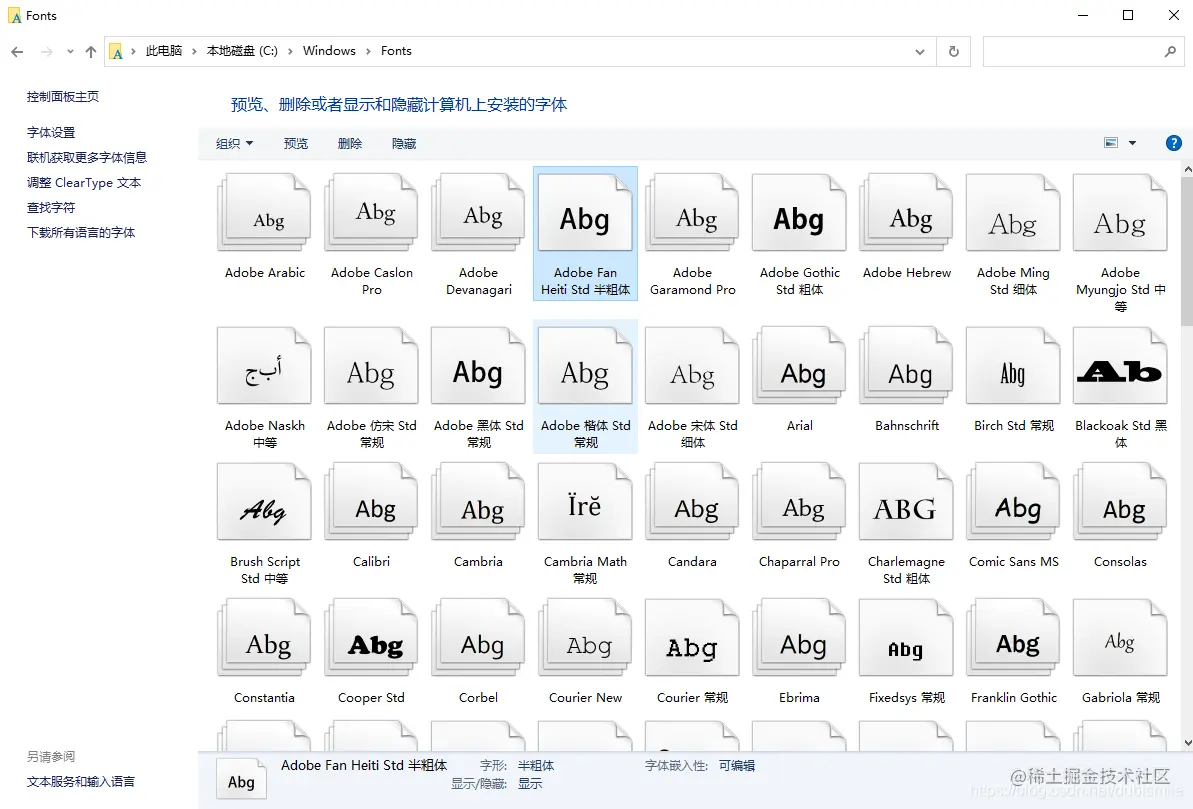Click Windows in the breadcrumb path

(x=329, y=51)
